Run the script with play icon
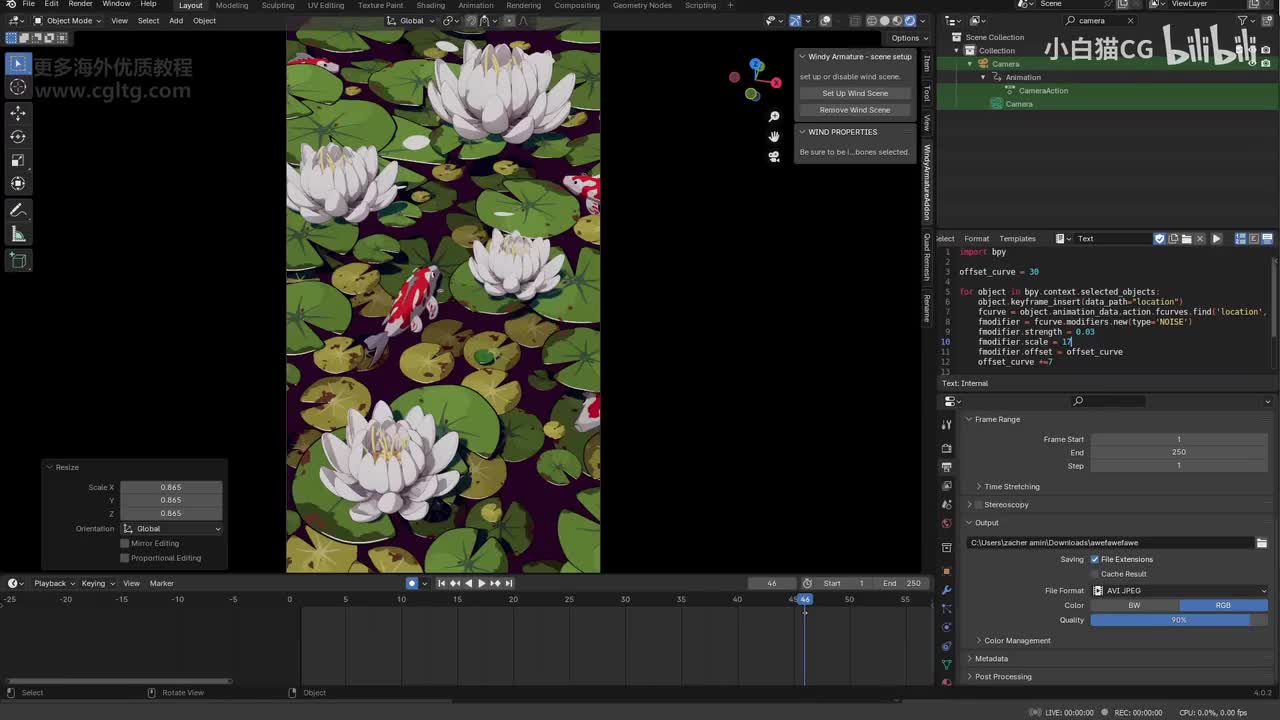Image resolution: width=1280 pixels, height=720 pixels. pos(1216,239)
